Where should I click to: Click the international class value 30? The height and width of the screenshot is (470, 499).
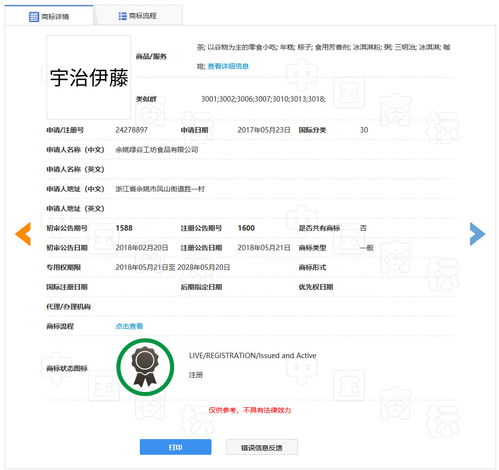(x=364, y=130)
